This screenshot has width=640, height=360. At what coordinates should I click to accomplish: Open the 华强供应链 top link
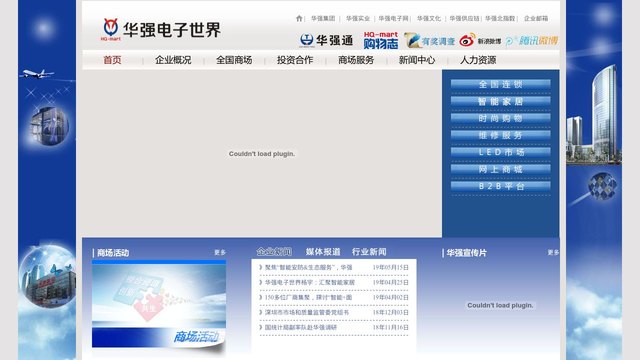click(464, 18)
